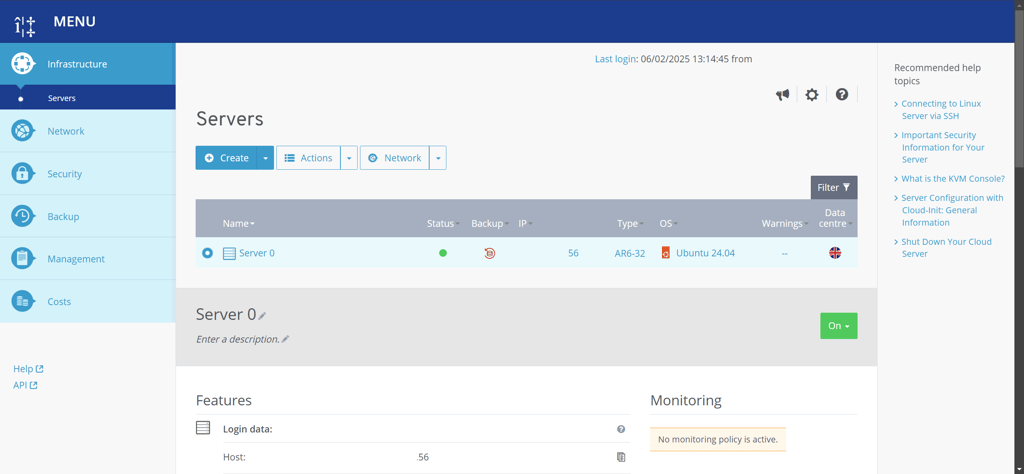The height and width of the screenshot is (474, 1024).
Task: Click the UK flag data centre icon
Action: [x=835, y=253]
